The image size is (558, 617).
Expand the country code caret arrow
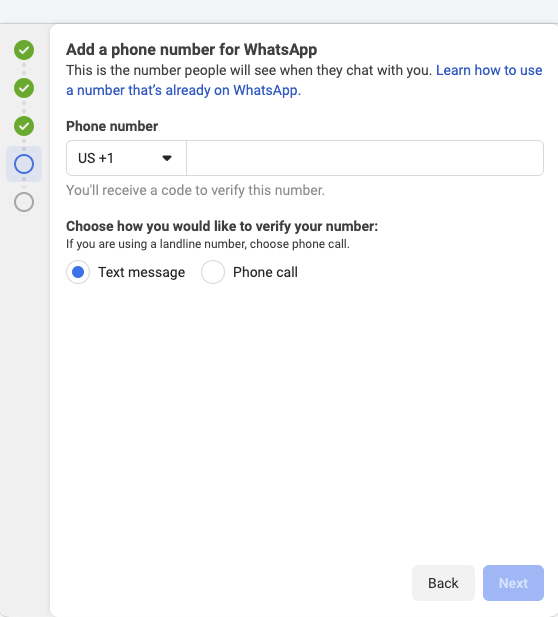167,158
